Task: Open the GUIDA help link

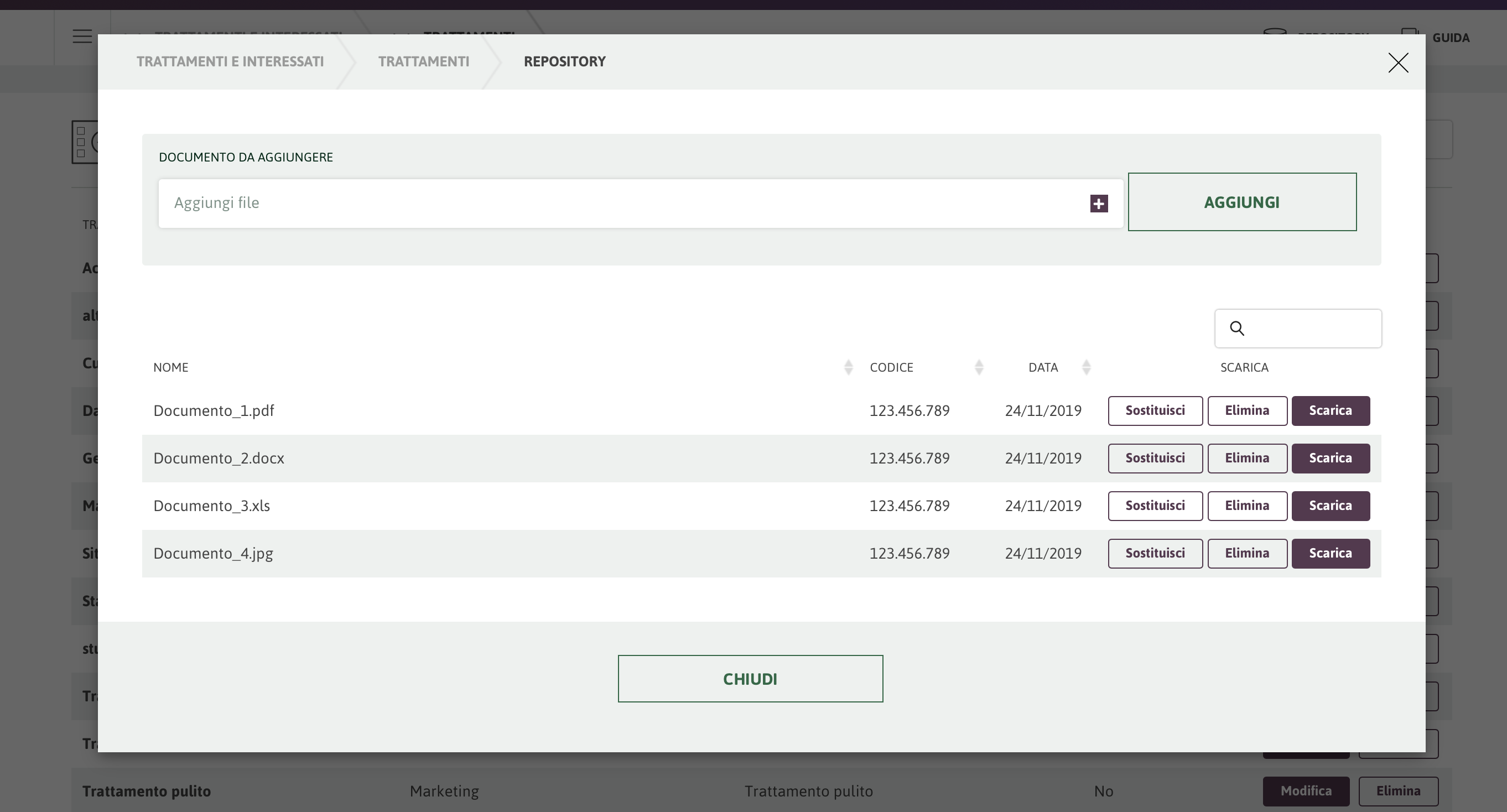Action: click(1450, 38)
